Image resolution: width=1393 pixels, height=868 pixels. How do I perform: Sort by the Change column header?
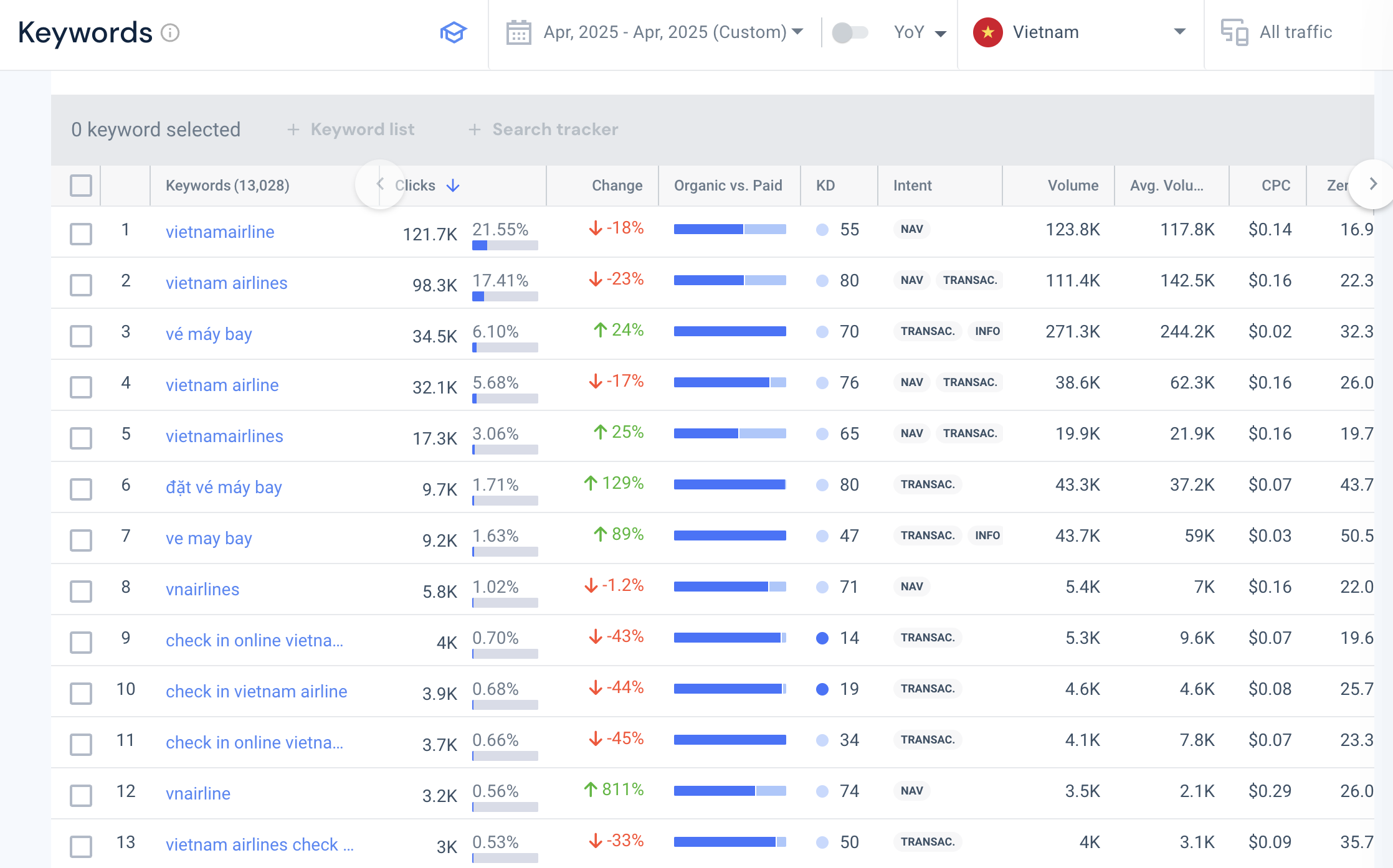coord(617,186)
